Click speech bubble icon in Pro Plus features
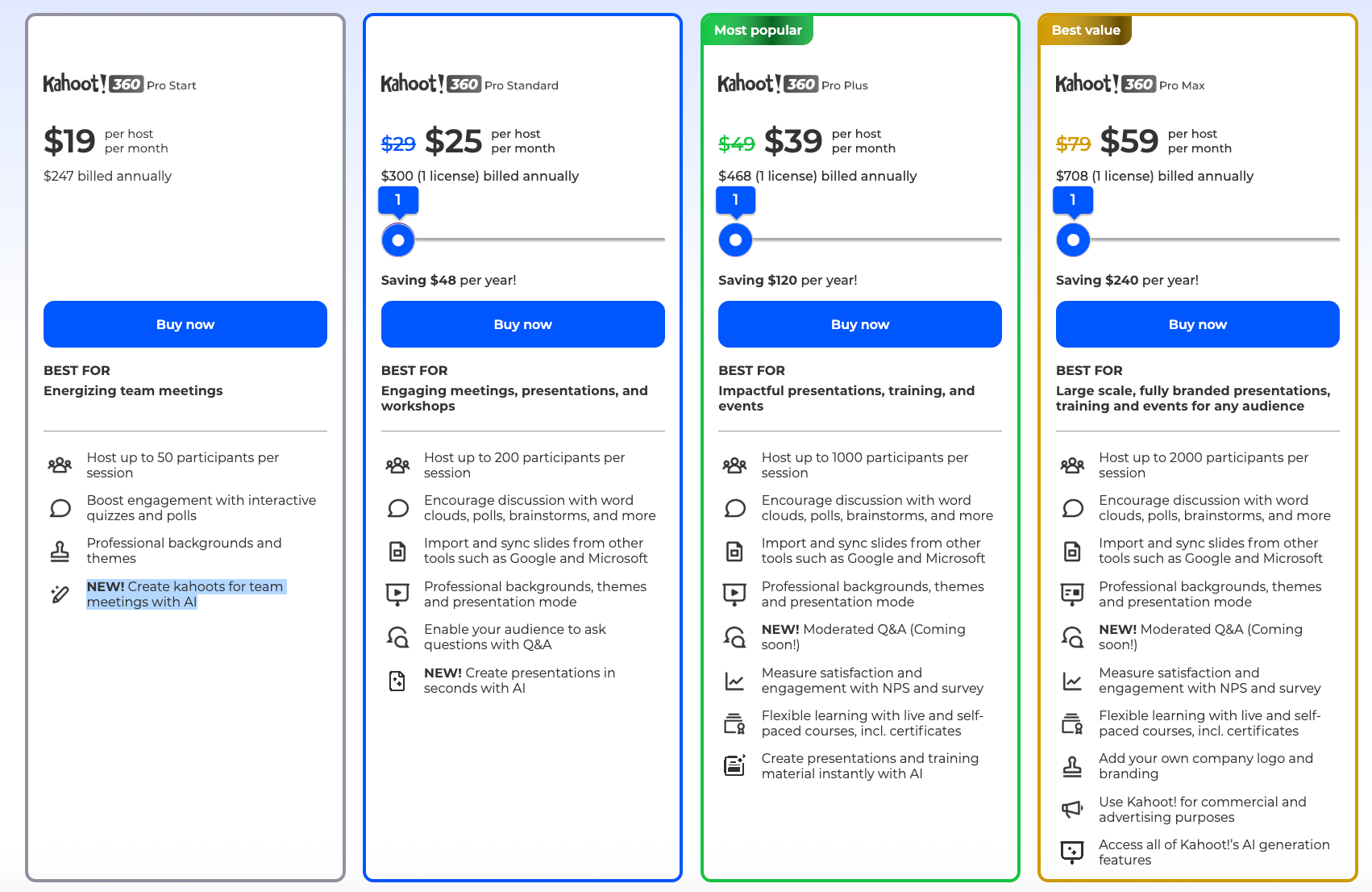The width and height of the screenshot is (1372, 892). pos(734,508)
